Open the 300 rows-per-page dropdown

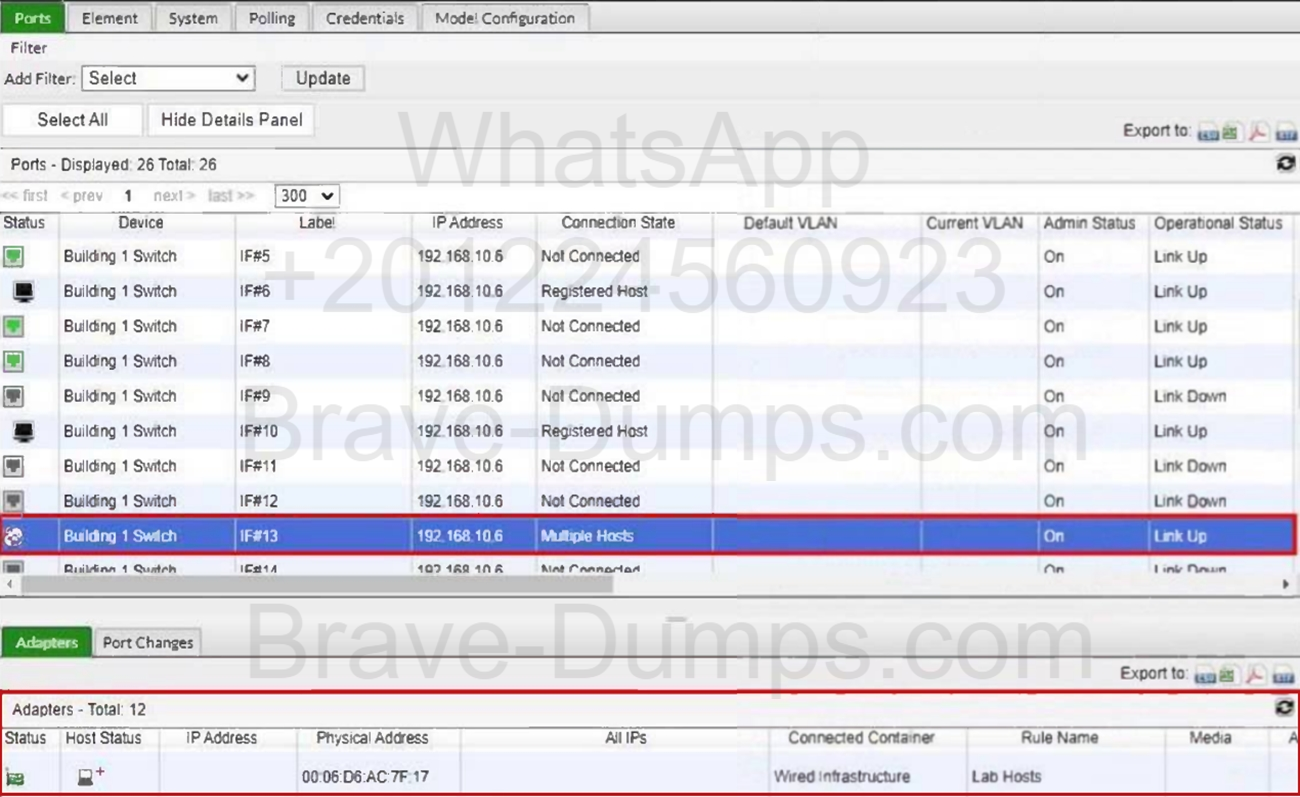tap(307, 196)
